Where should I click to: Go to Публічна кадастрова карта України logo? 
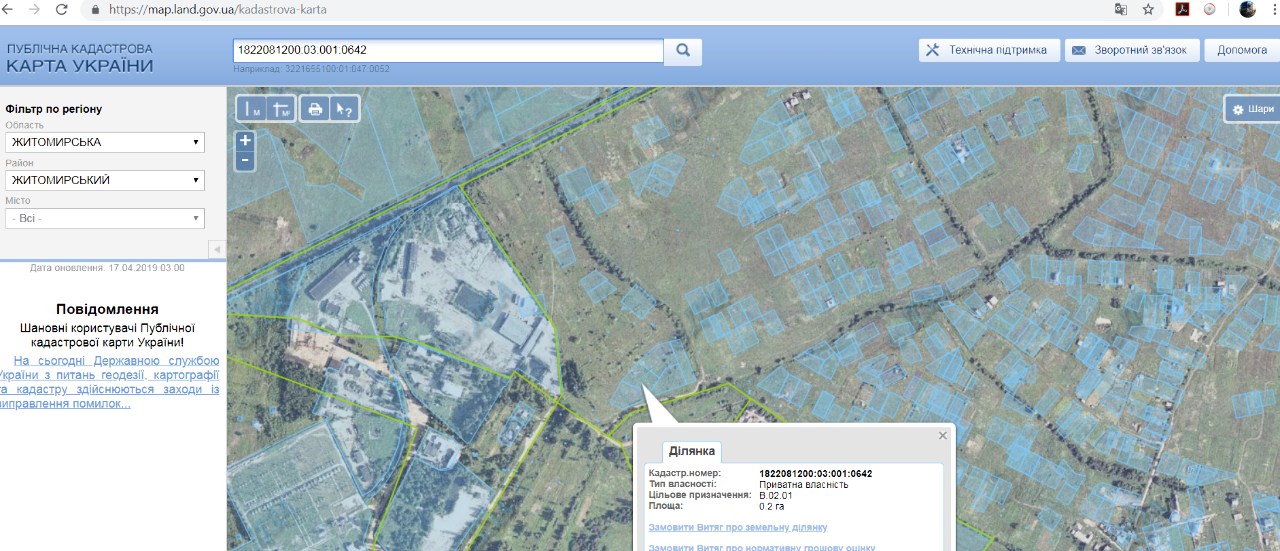[x=80, y=58]
